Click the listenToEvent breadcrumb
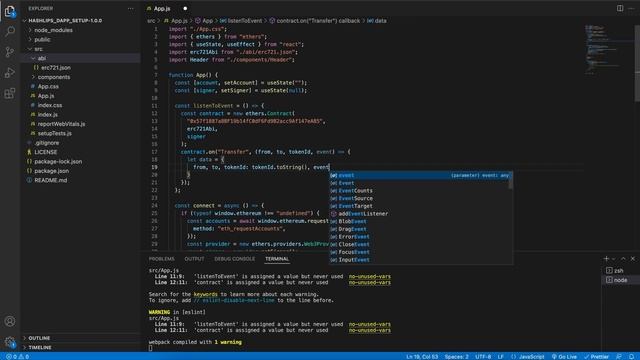 [244, 21]
